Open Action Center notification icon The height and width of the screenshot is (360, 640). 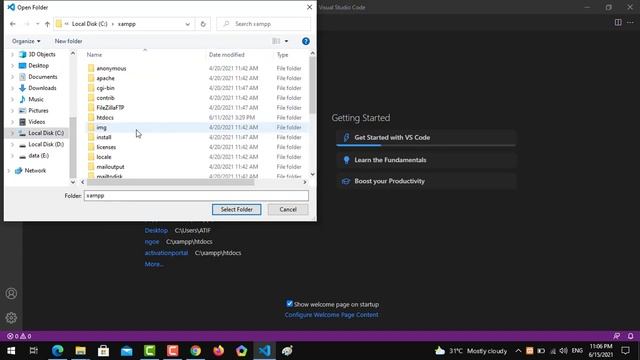[x=625, y=351]
